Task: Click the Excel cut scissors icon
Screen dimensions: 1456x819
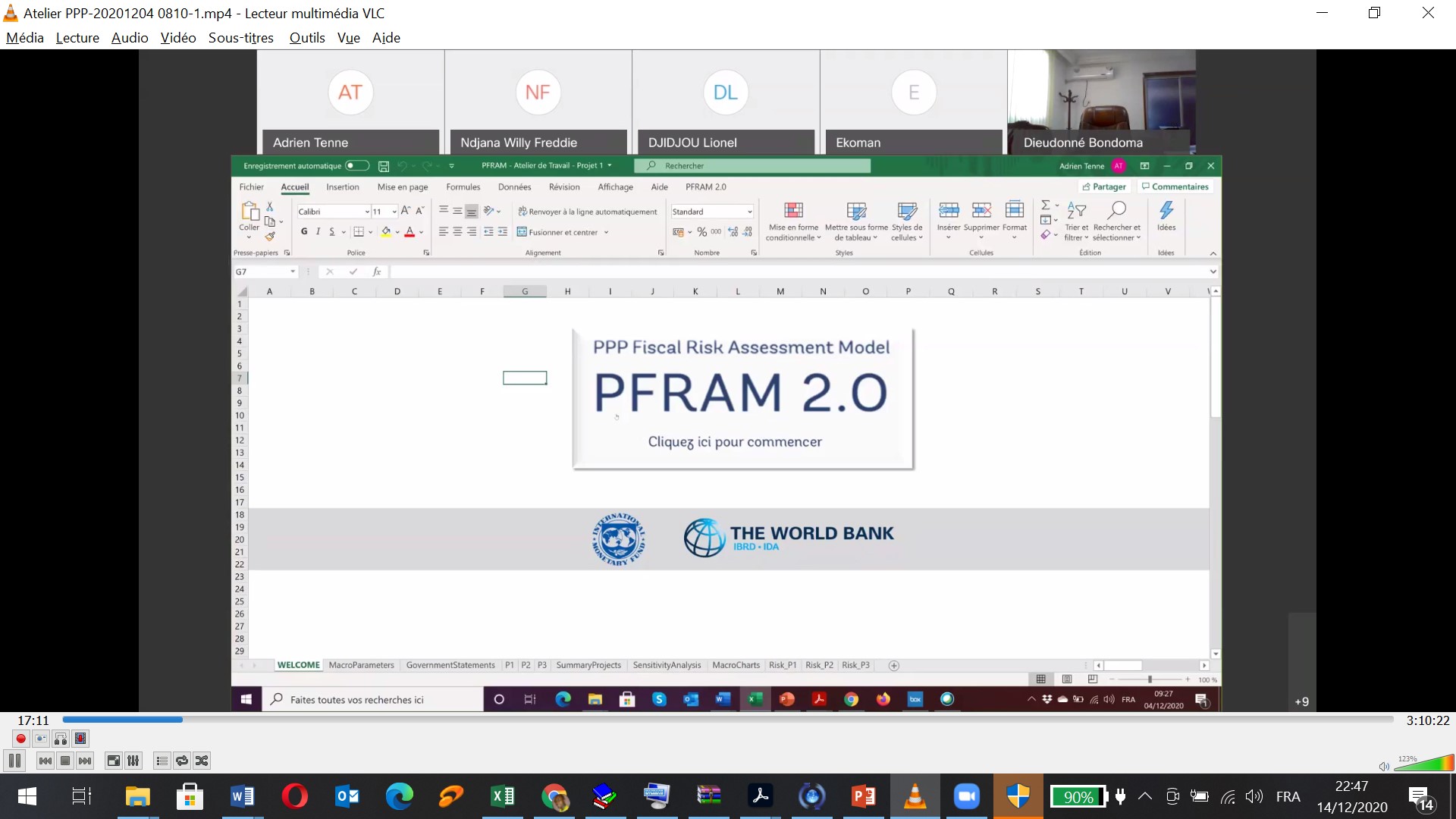Action: coord(269,206)
